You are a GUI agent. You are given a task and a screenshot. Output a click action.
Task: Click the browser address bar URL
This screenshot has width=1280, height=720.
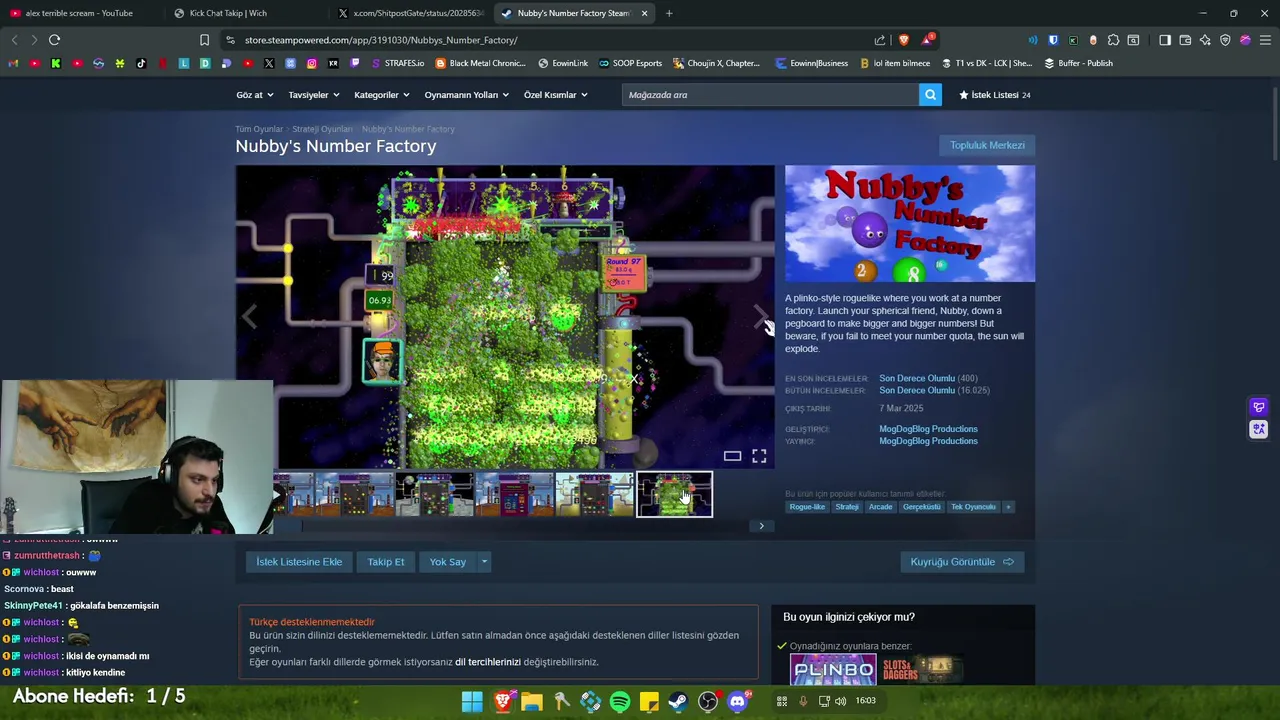pos(381,40)
